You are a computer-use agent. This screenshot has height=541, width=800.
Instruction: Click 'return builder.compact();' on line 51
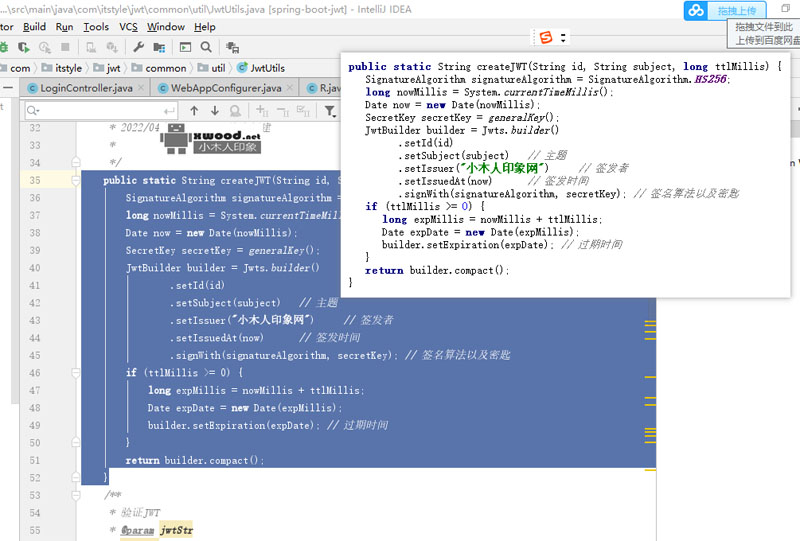pos(194,460)
